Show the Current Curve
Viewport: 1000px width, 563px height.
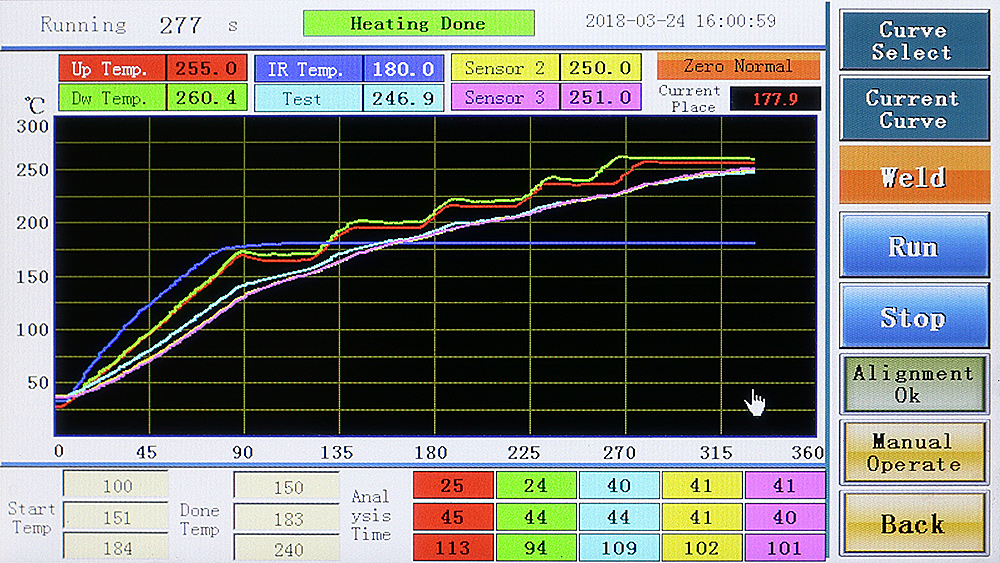914,109
